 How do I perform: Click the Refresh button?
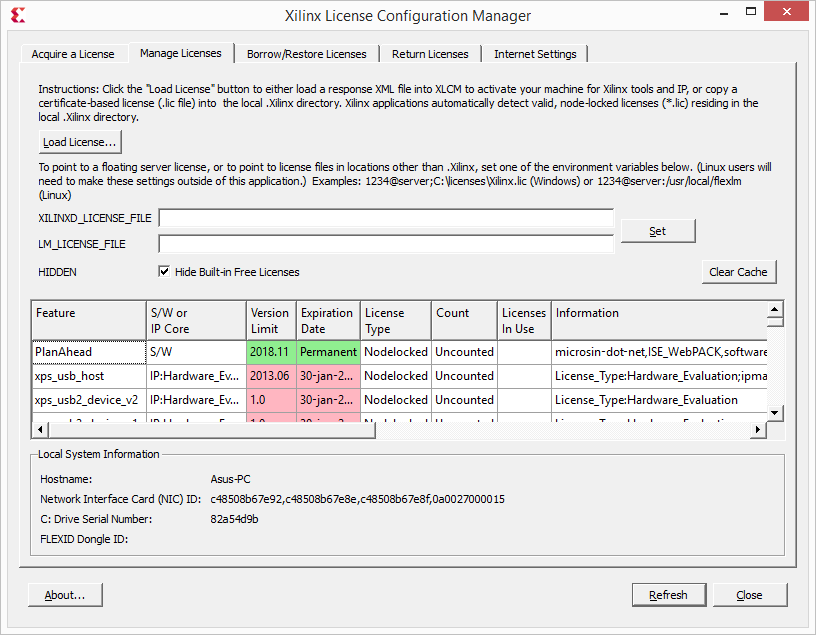669,595
